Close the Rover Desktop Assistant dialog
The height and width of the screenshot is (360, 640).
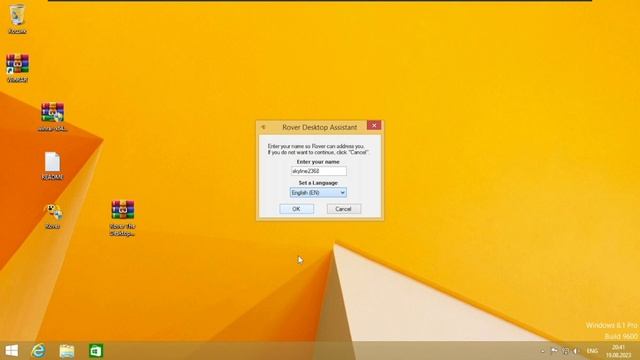pos(374,125)
